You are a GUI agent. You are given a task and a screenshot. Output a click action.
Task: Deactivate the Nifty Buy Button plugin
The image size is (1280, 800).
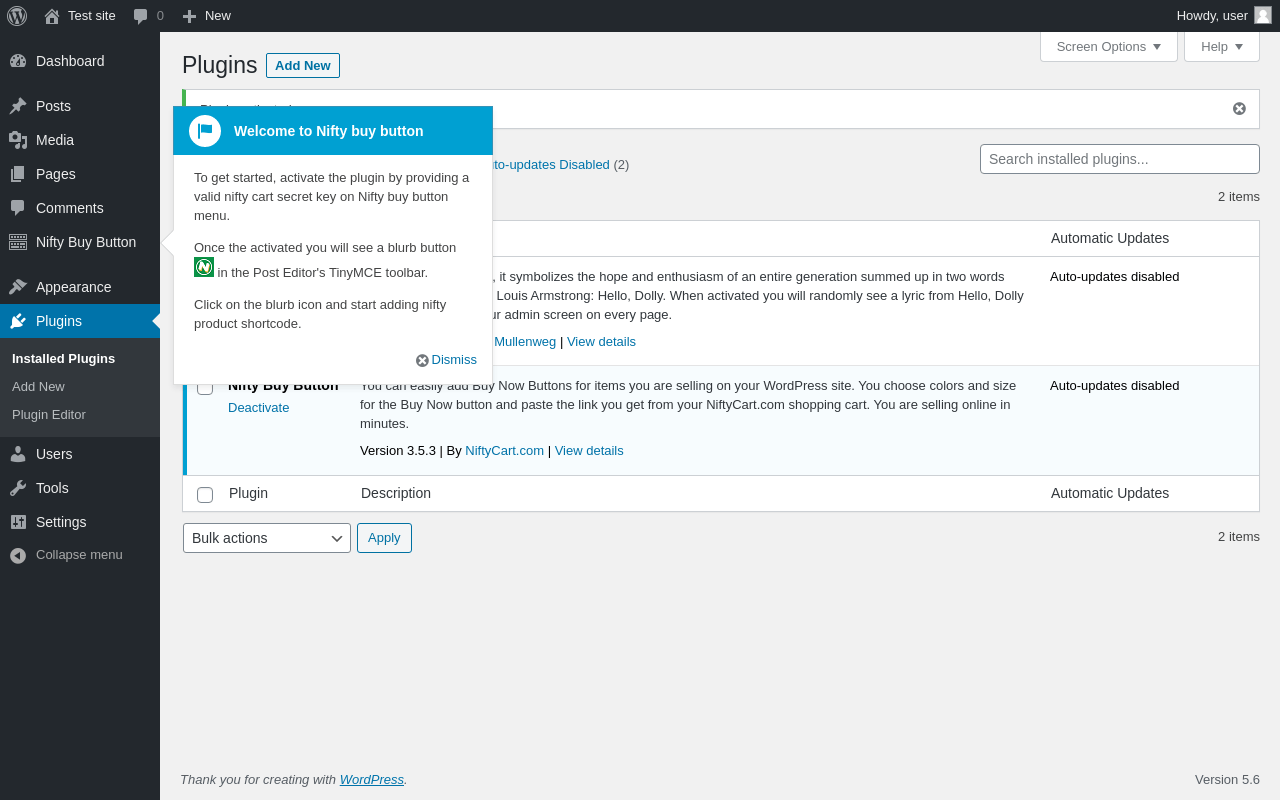(258, 407)
